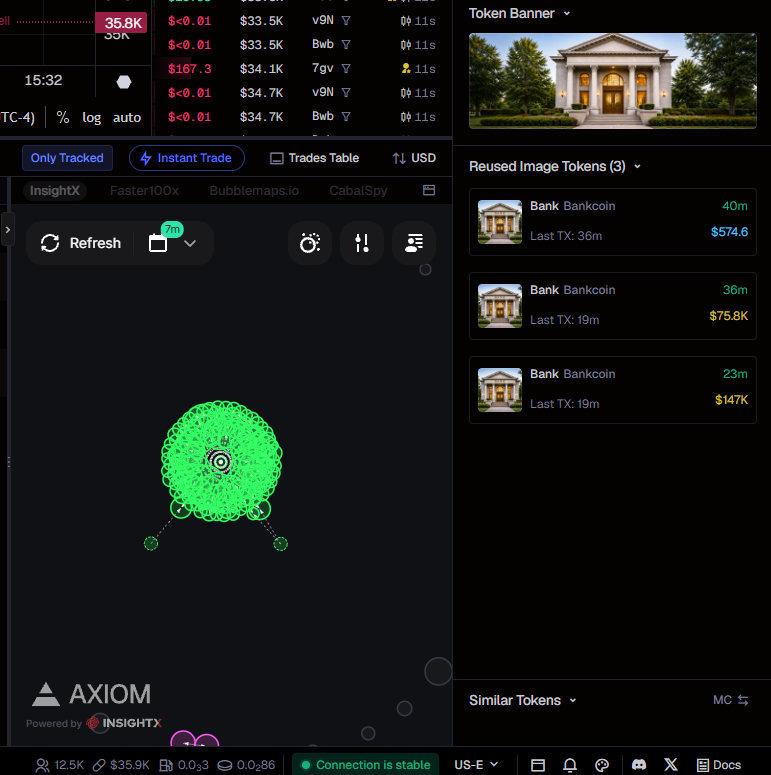Expand the left sidebar arrow handle

click(7, 229)
